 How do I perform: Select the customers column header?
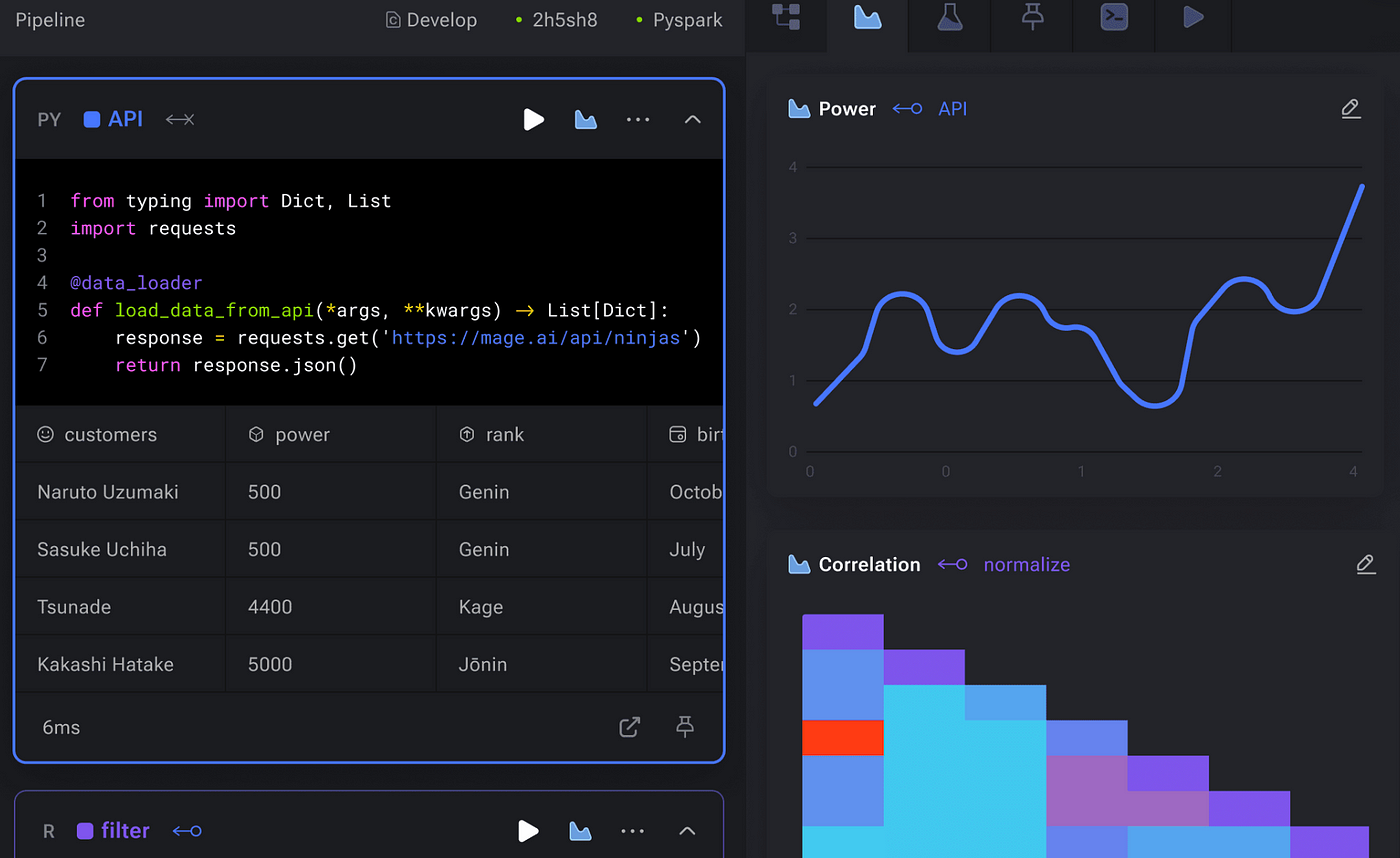pyautogui.click(x=97, y=435)
